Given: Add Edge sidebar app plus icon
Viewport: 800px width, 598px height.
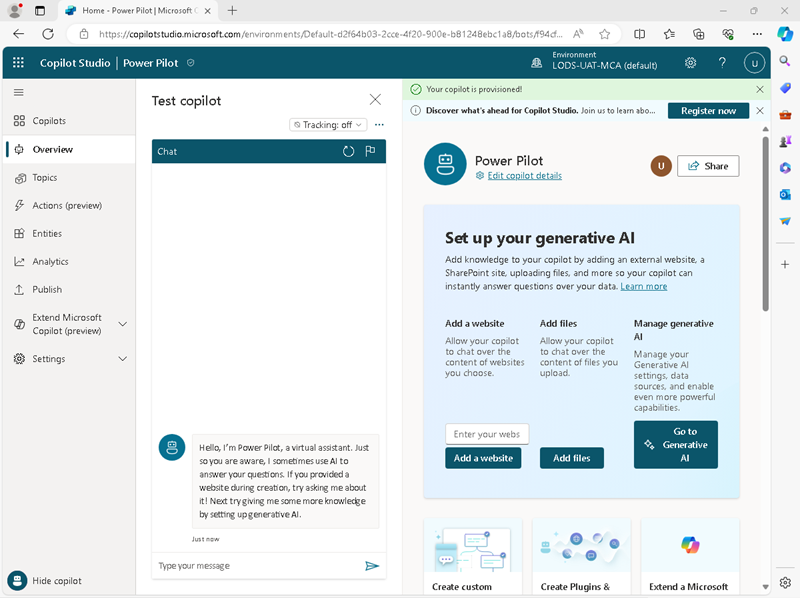Looking at the screenshot, I should [785, 264].
